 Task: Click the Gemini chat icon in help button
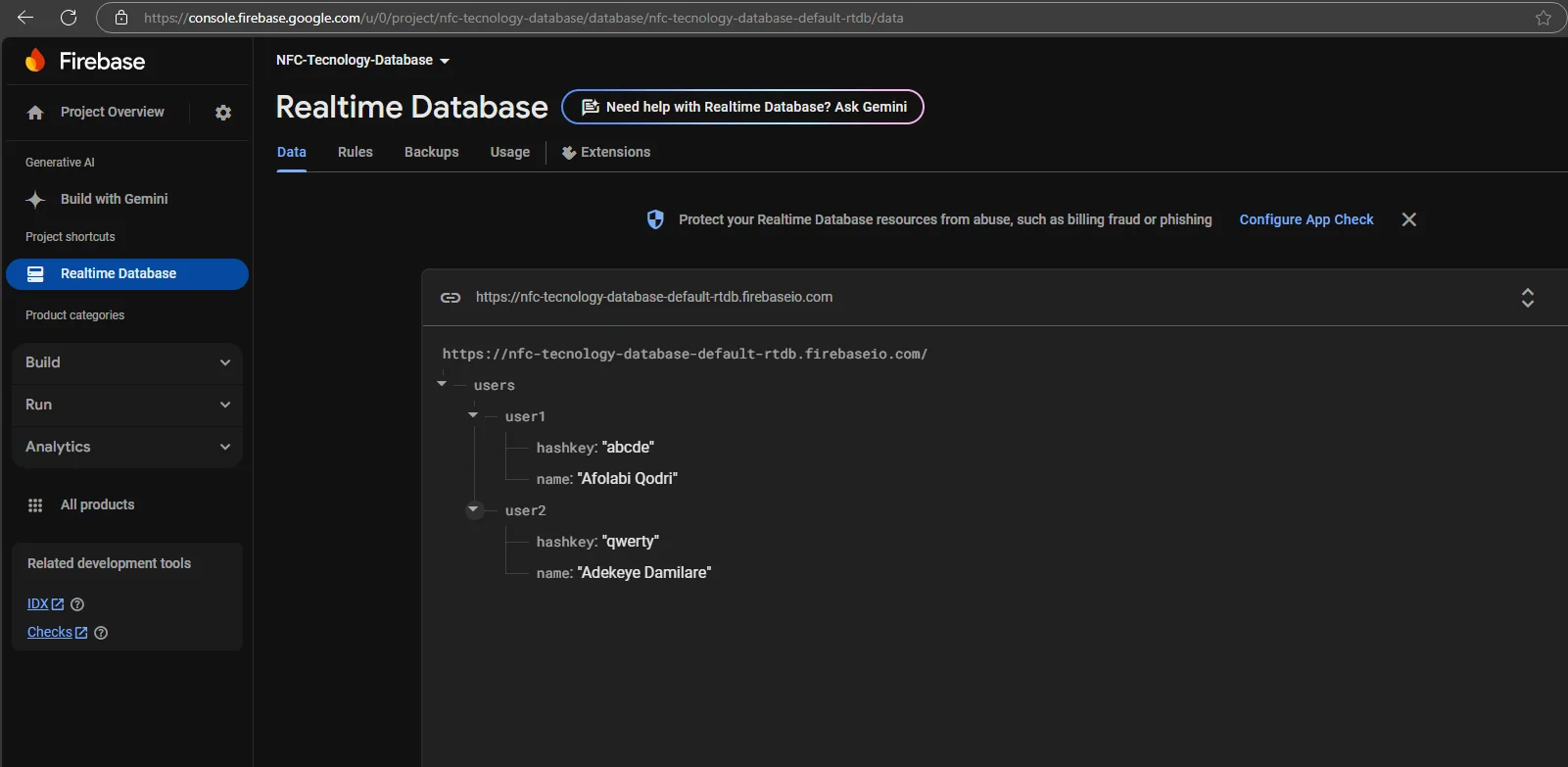[591, 108]
